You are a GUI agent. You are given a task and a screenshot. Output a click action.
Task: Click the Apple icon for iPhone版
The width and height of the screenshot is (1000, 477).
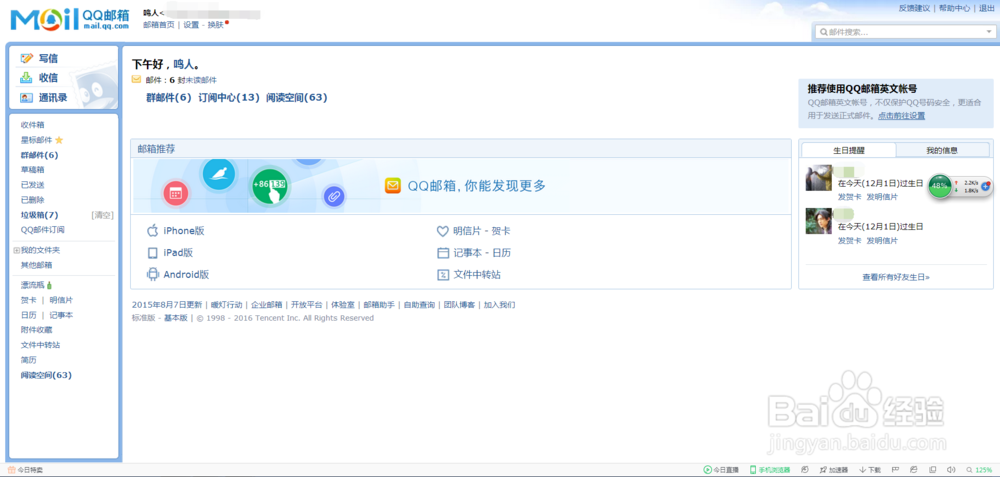point(152,231)
